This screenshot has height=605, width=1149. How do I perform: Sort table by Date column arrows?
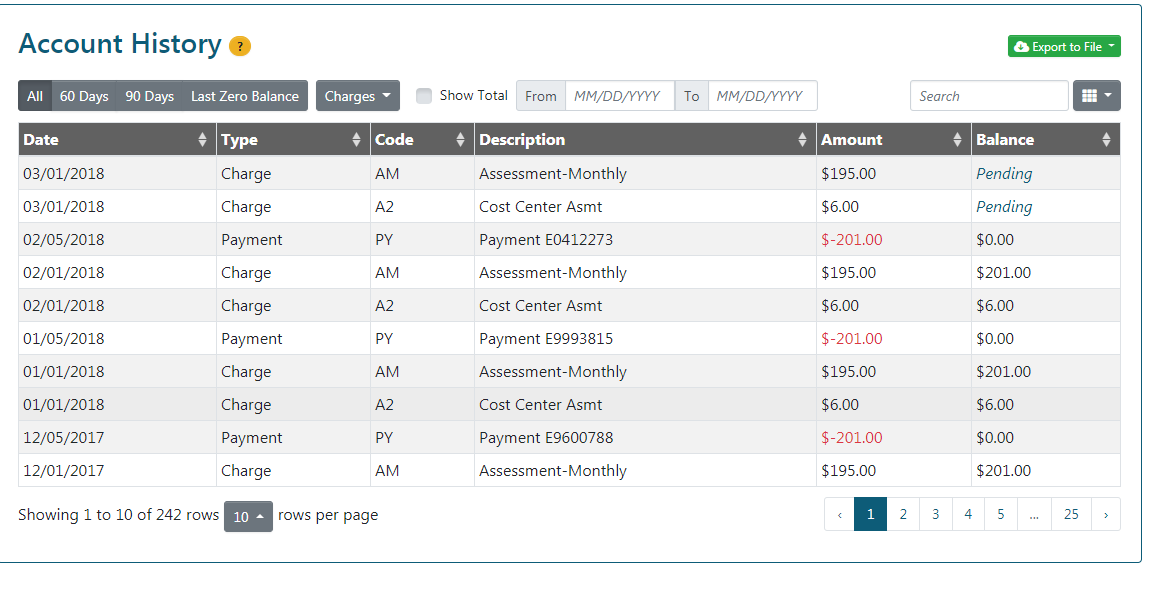(203, 140)
